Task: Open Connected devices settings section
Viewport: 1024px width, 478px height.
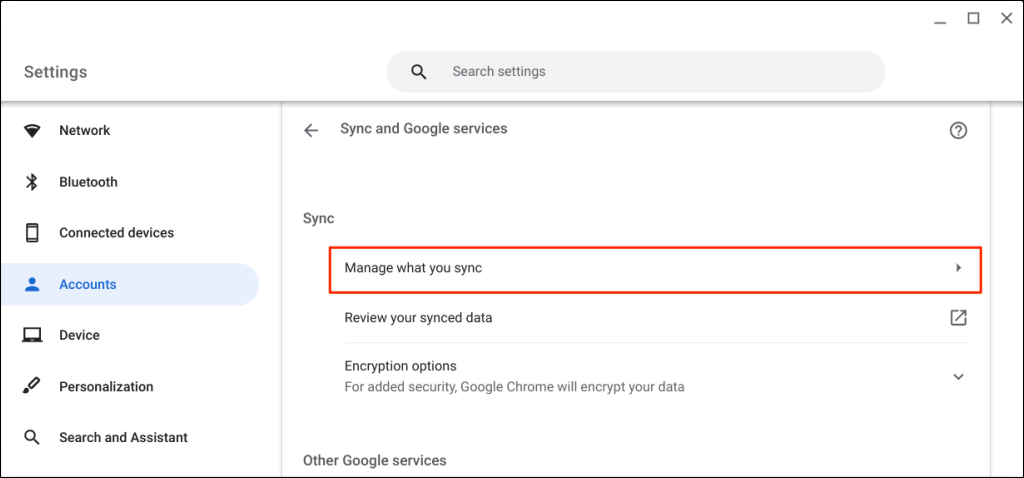Action: [116, 233]
